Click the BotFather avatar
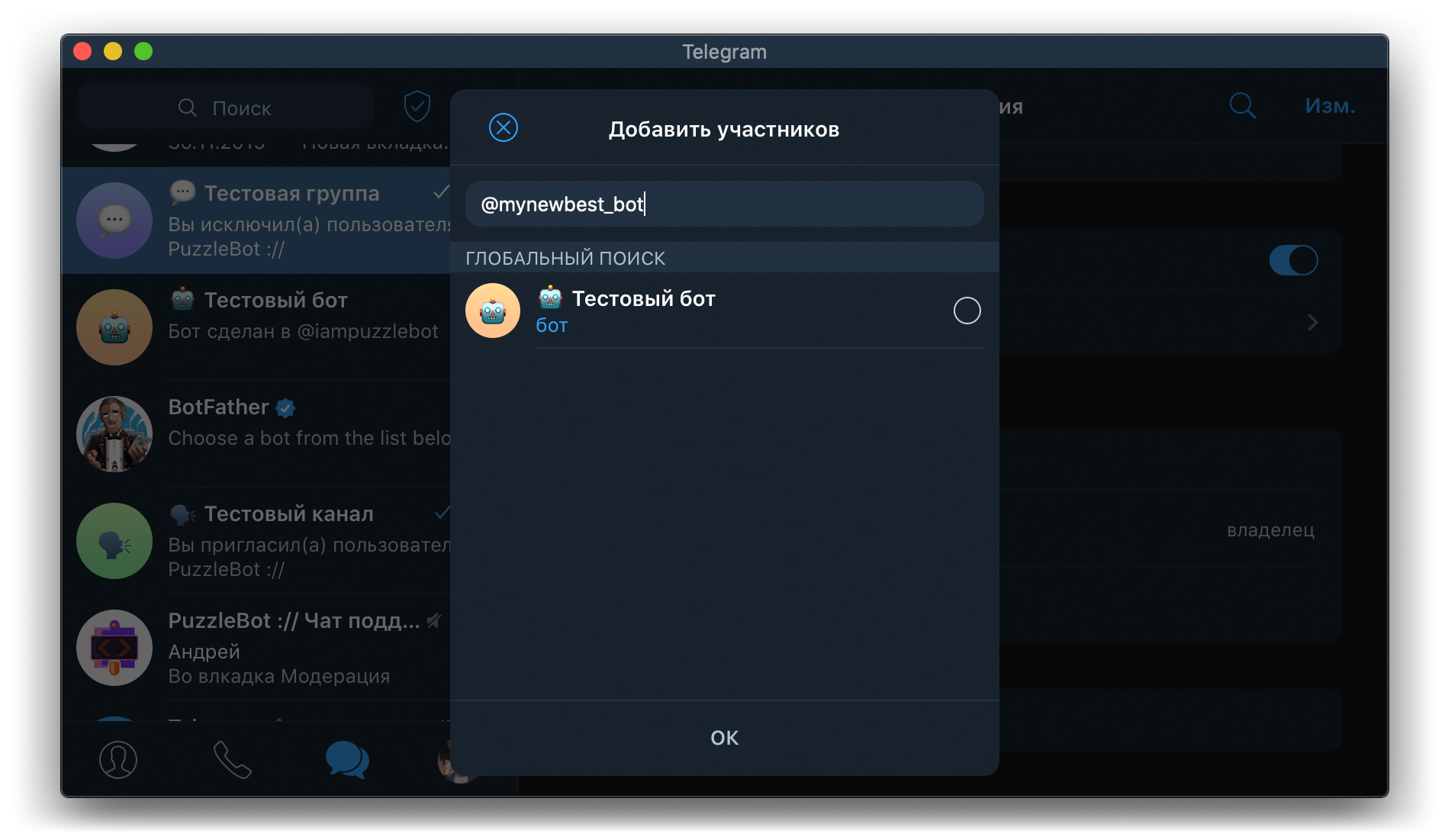Image resolution: width=1448 pixels, height=840 pixels. 114,434
